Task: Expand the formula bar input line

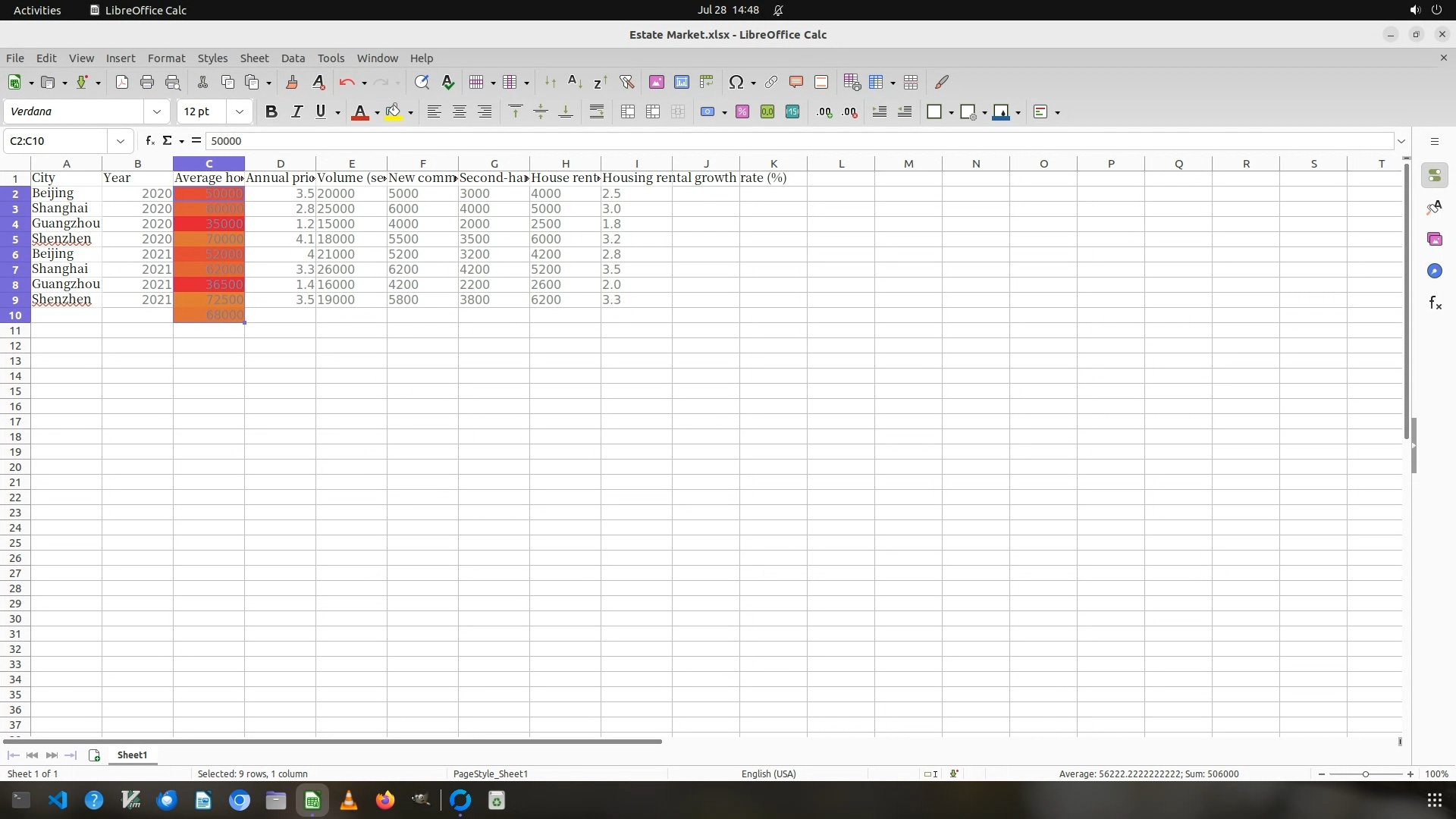Action: click(x=1401, y=141)
